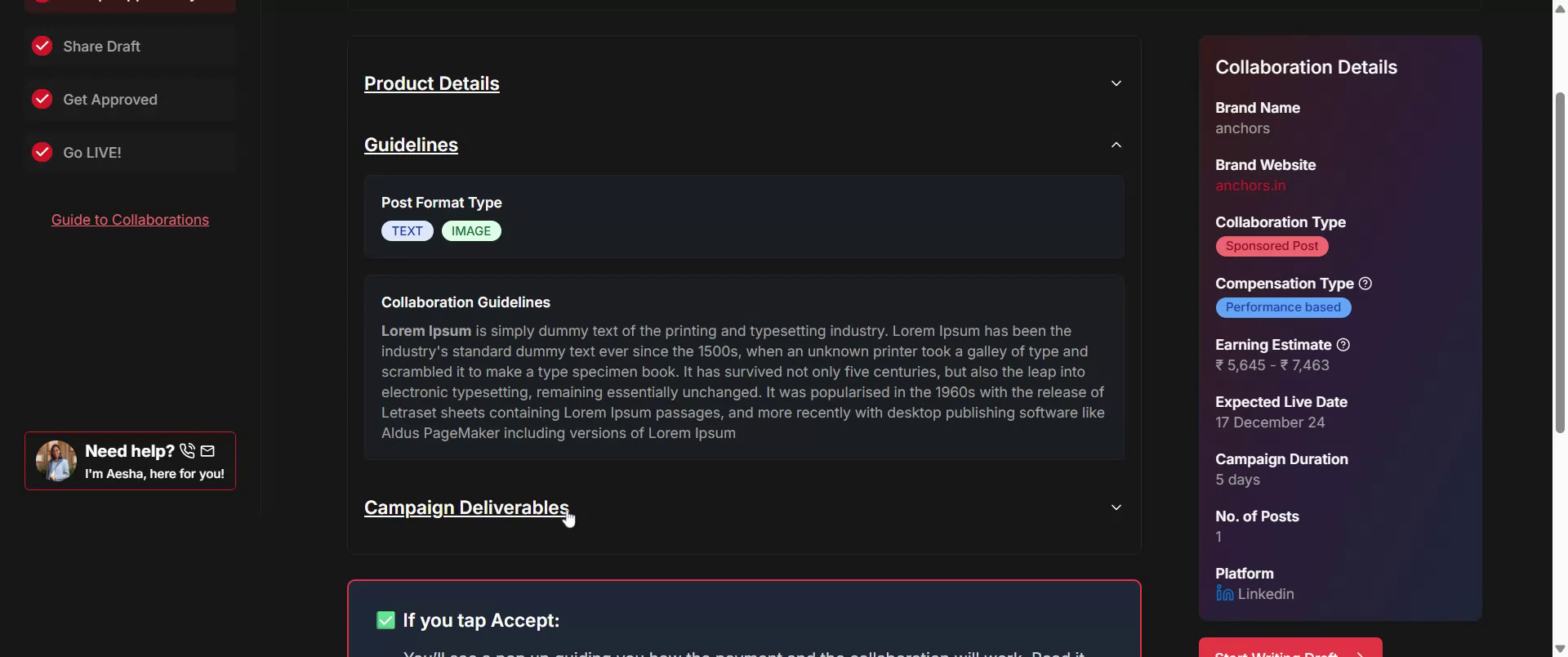
Task: Open the Product Details section heading
Action: 431,83
